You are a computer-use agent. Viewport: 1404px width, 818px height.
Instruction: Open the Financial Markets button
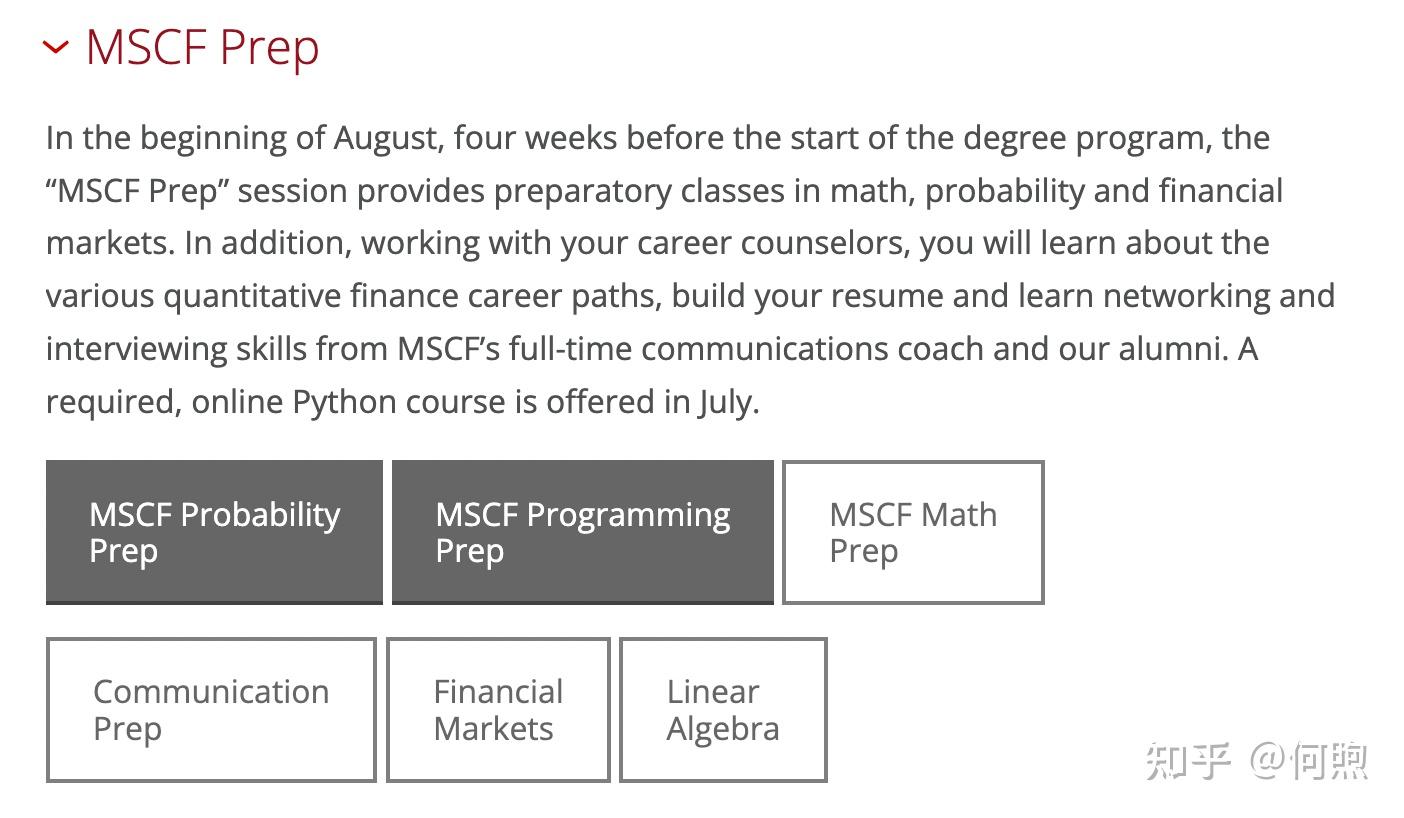pyautogui.click(x=498, y=710)
